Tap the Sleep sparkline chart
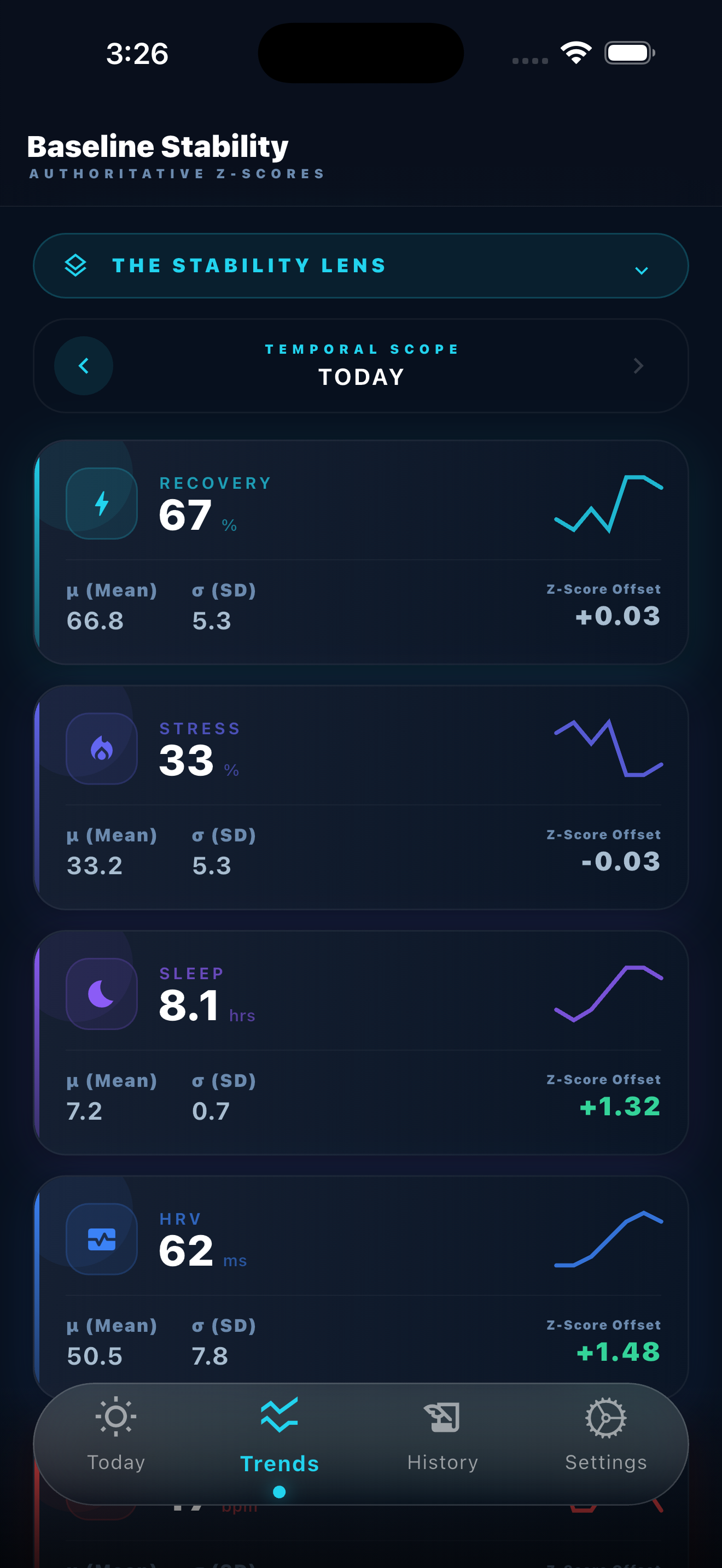This screenshot has width=722, height=1568. click(608, 993)
